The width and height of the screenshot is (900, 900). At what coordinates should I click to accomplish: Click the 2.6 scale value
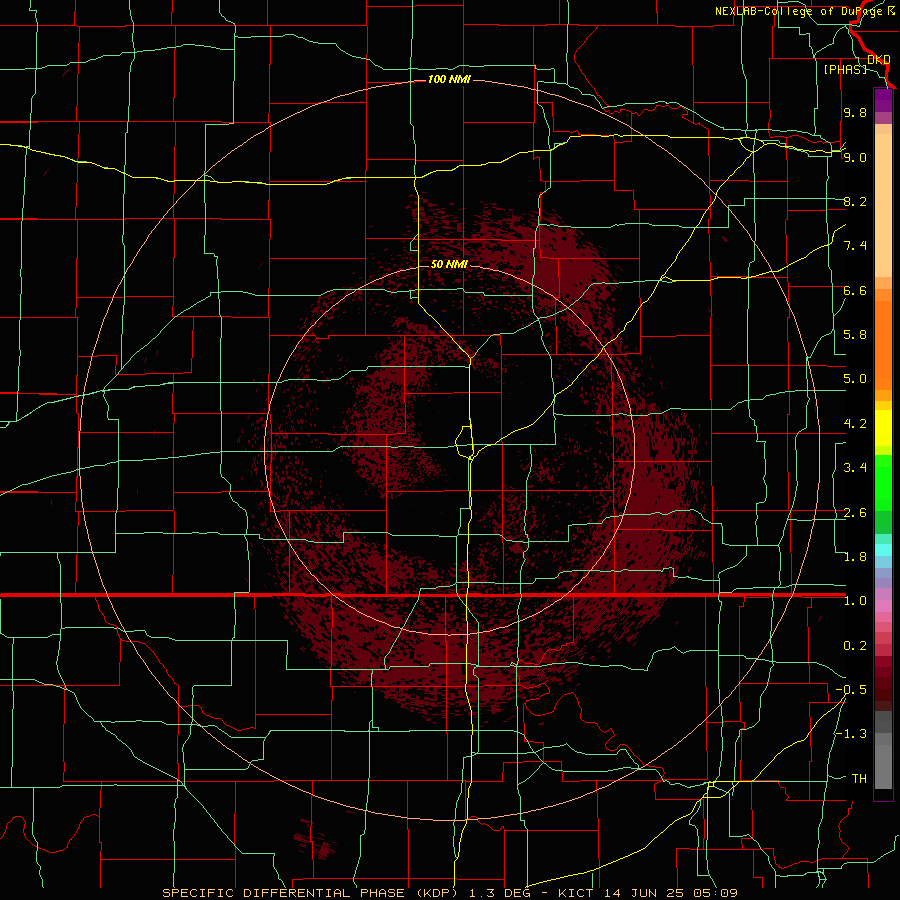[x=855, y=513]
